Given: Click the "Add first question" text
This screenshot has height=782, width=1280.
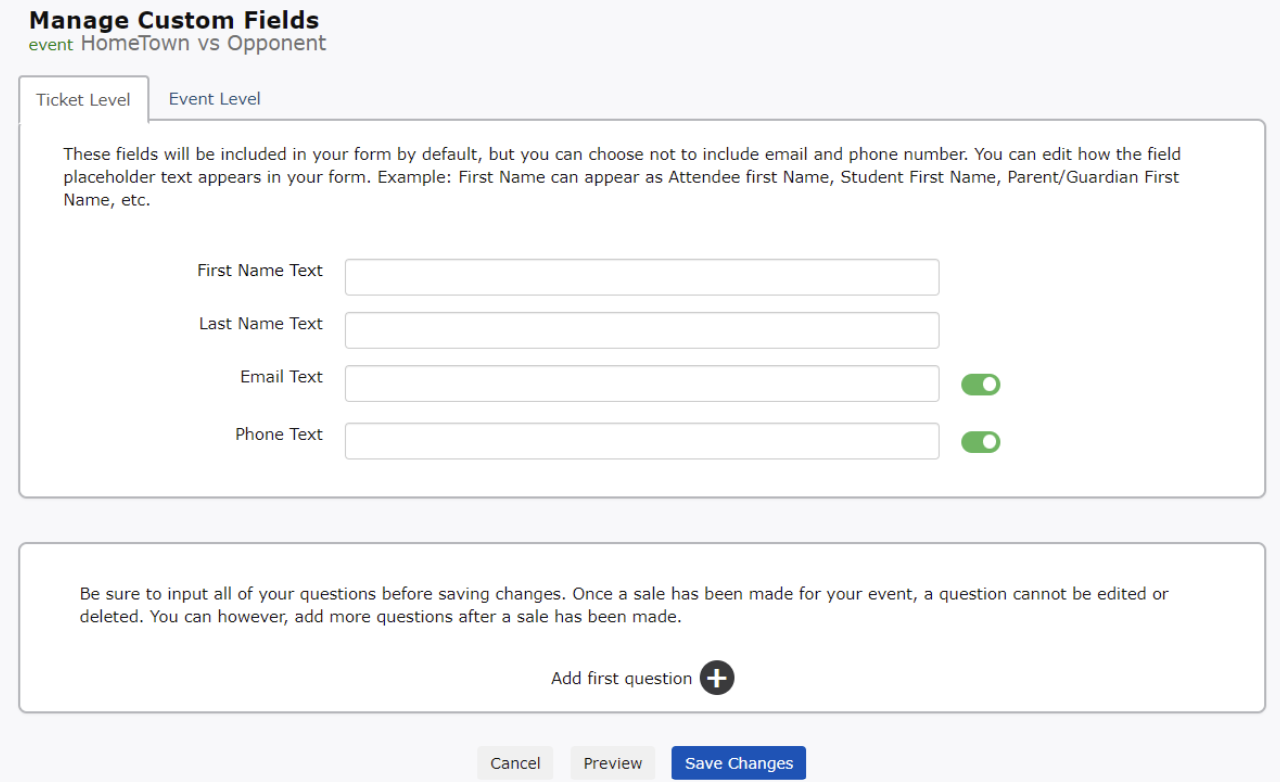Looking at the screenshot, I should (x=621, y=679).
